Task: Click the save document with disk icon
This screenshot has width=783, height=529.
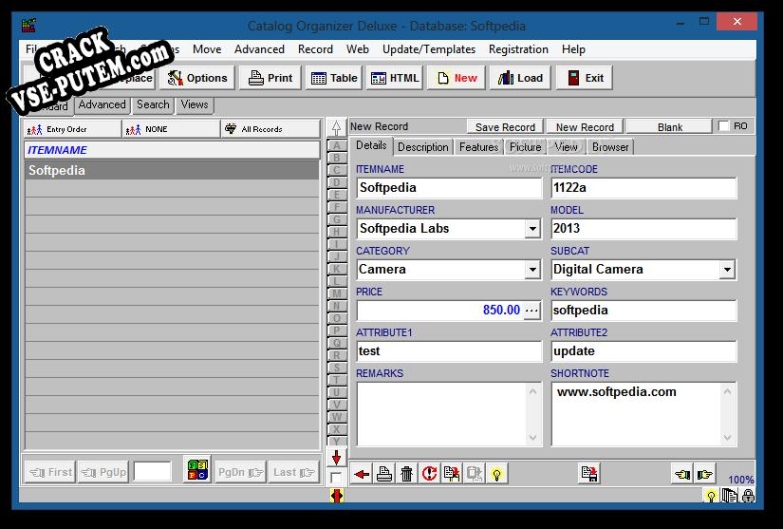Action: (x=590, y=474)
